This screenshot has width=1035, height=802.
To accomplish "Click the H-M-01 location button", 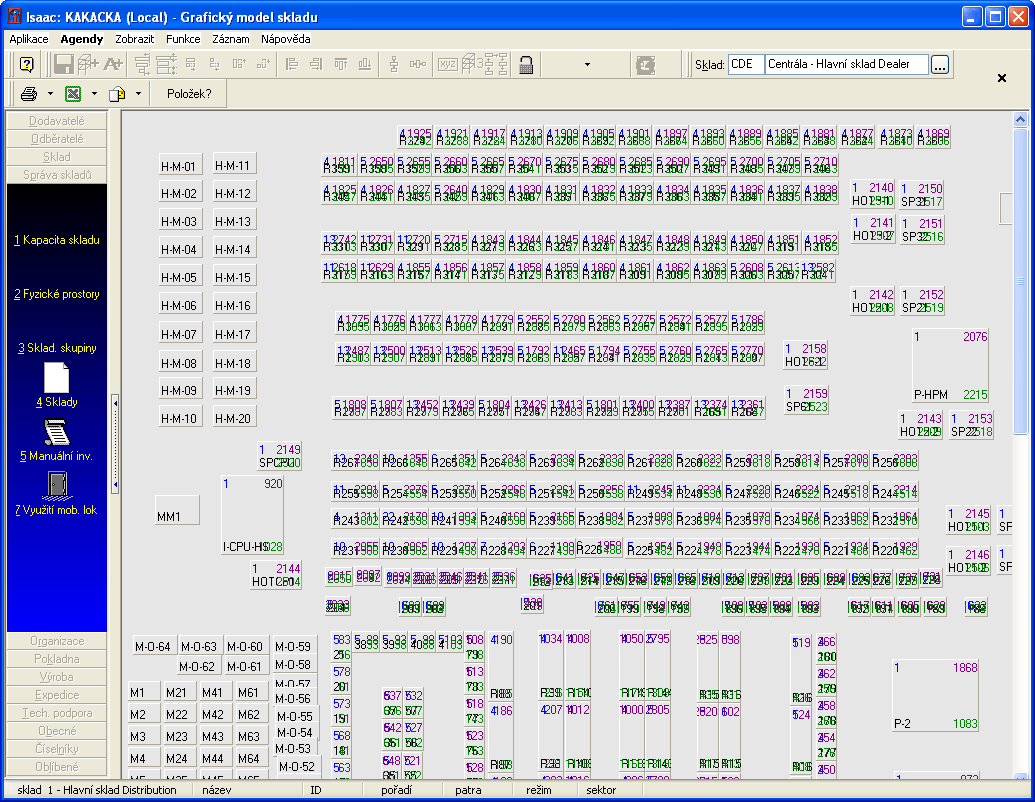I will click(179, 165).
